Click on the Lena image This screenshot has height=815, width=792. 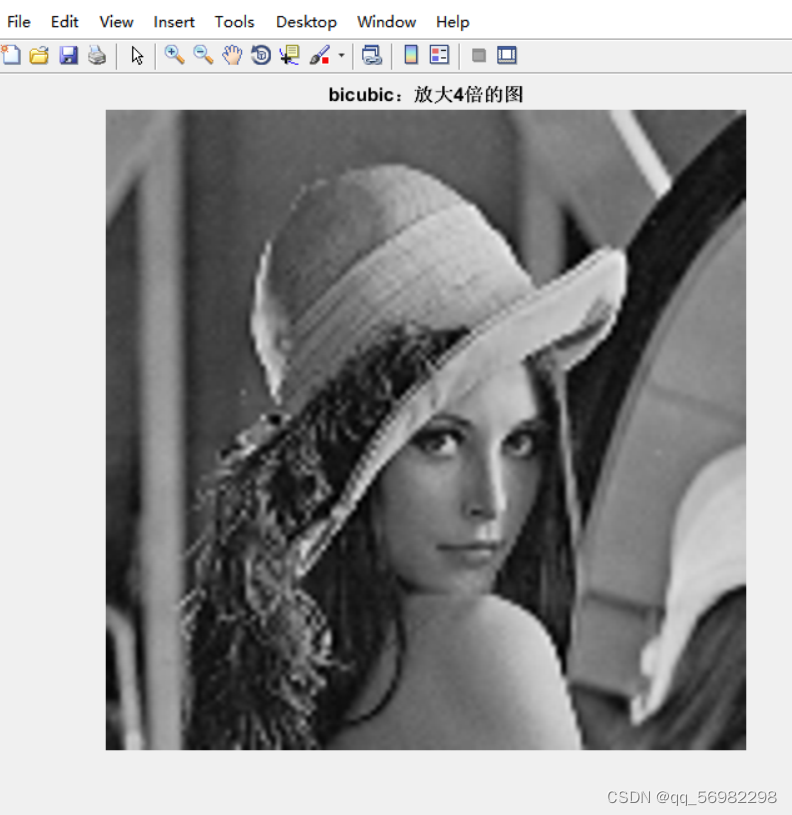click(x=426, y=429)
